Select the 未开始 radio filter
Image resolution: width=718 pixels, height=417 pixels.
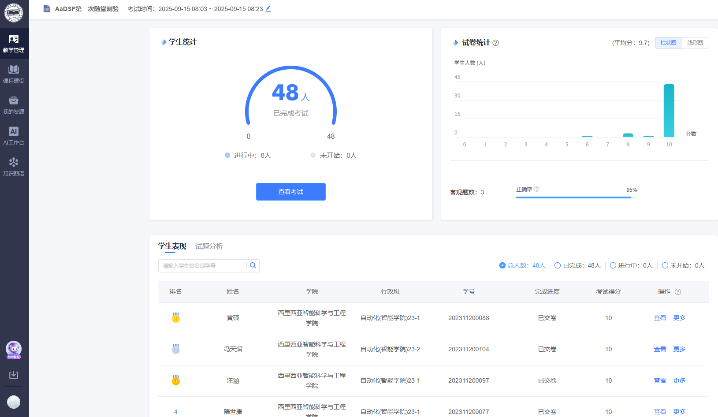click(667, 266)
